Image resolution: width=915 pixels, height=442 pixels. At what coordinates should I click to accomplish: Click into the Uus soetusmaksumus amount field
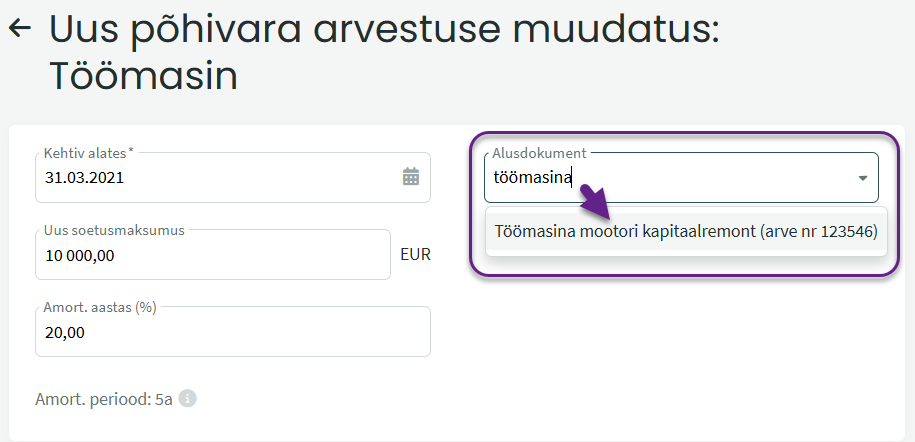[213, 255]
